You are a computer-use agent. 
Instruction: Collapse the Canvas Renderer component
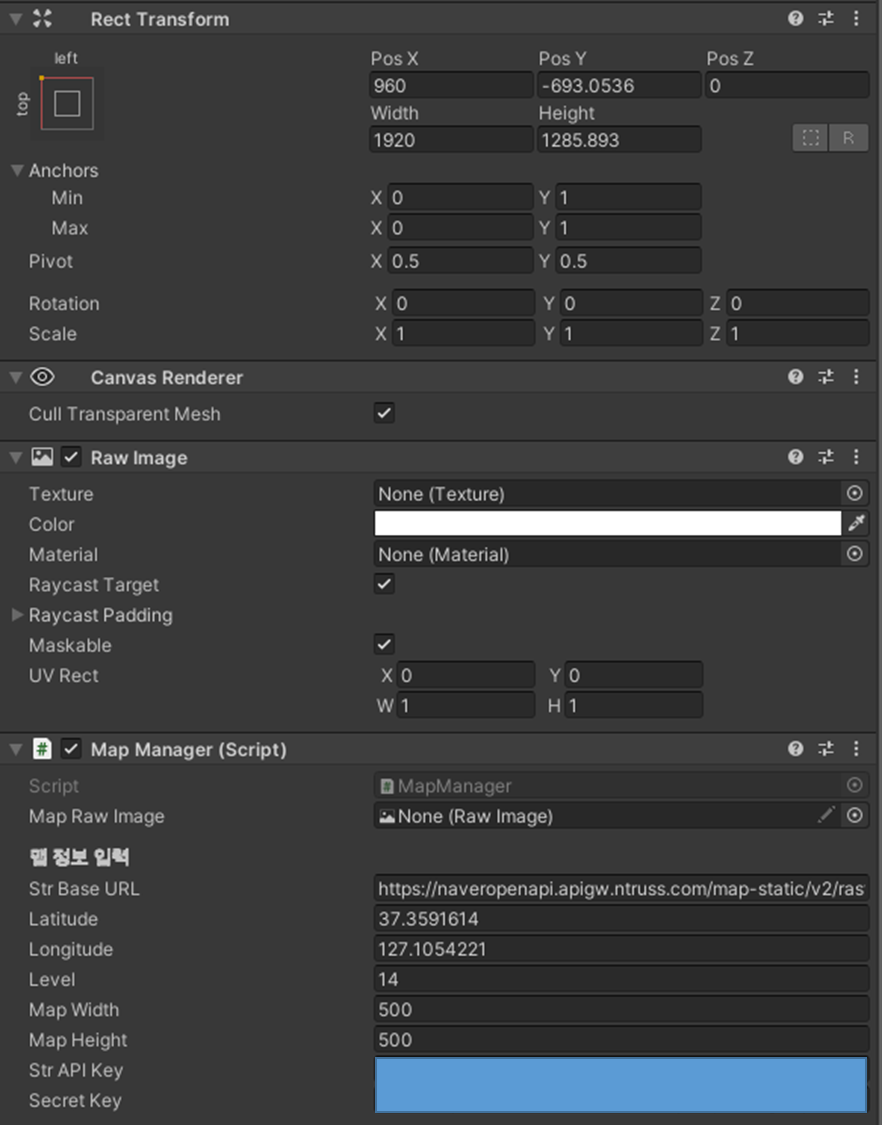pyautogui.click(x=15, y=377)
